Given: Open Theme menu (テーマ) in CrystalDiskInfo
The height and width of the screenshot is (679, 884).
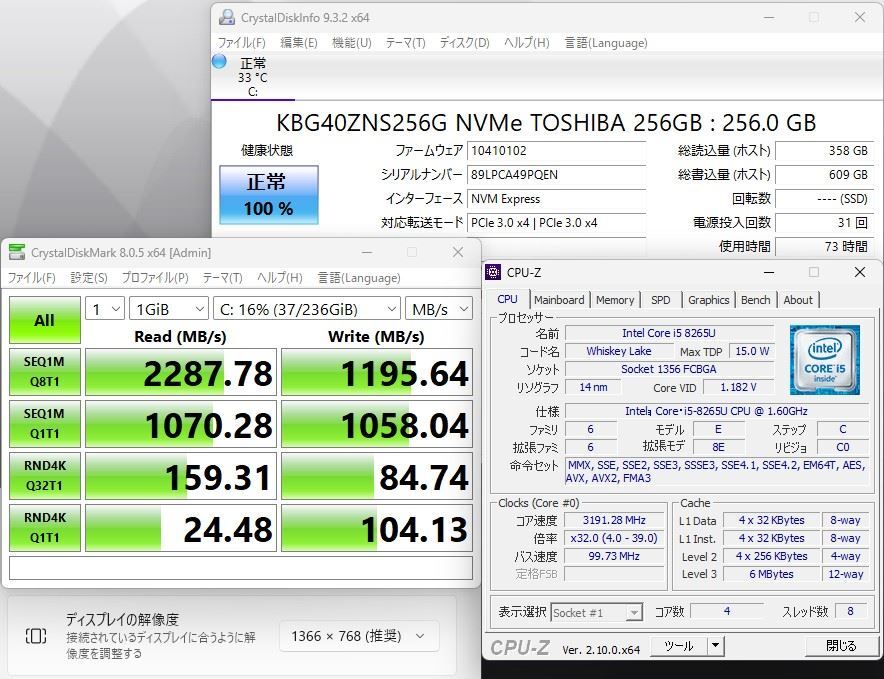Looking at the screenshot, I should click(405, 43).
